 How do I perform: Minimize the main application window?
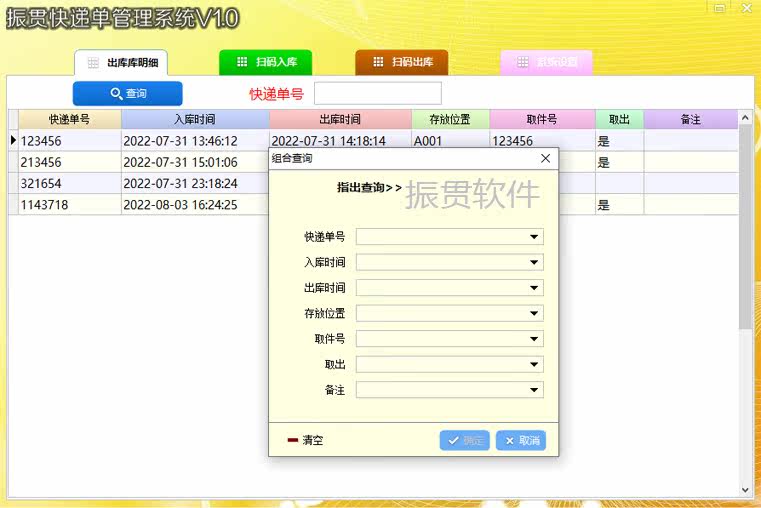pyautogui.click(x=719, y=7)
